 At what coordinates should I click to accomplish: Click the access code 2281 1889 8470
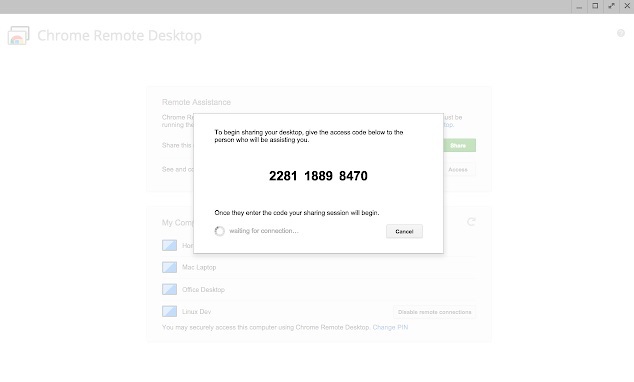[318, 176]
